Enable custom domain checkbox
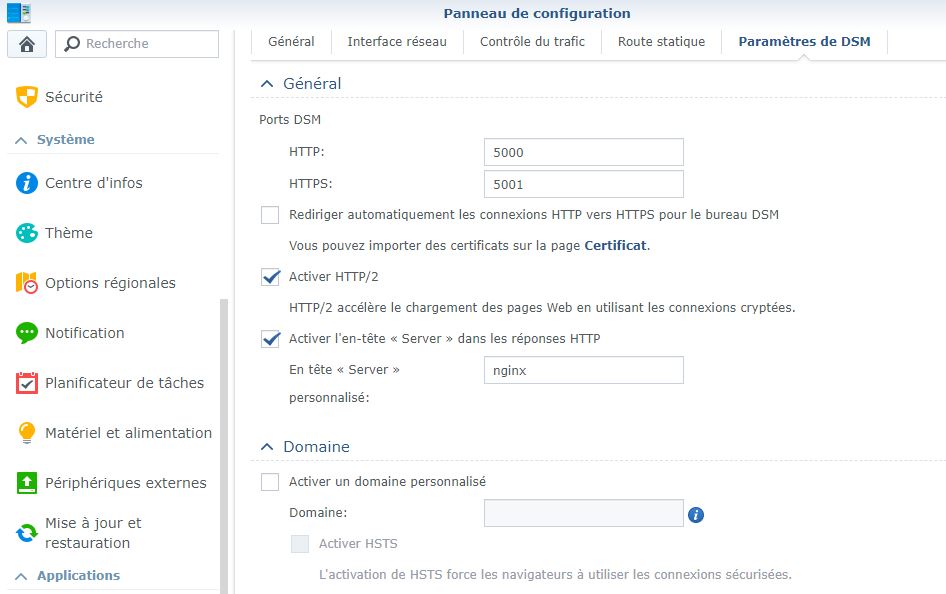Screen dimensions: 946x594 (270, 482)
